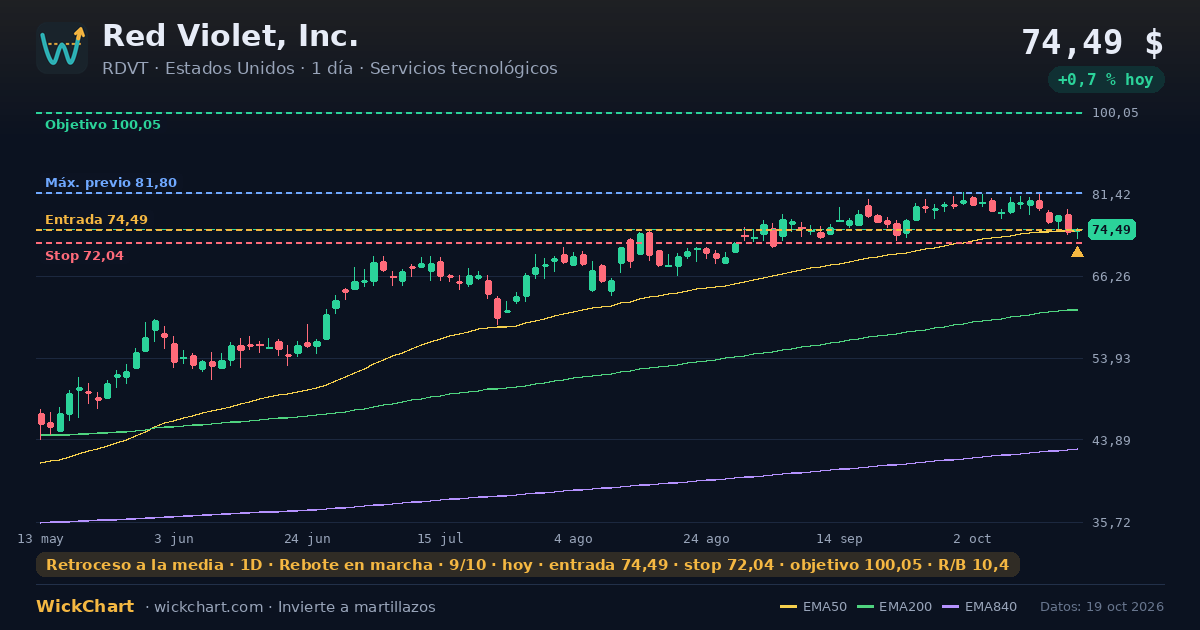Click the Red Violet, Inc. title

pyautogui.click(x=230, y=36)
